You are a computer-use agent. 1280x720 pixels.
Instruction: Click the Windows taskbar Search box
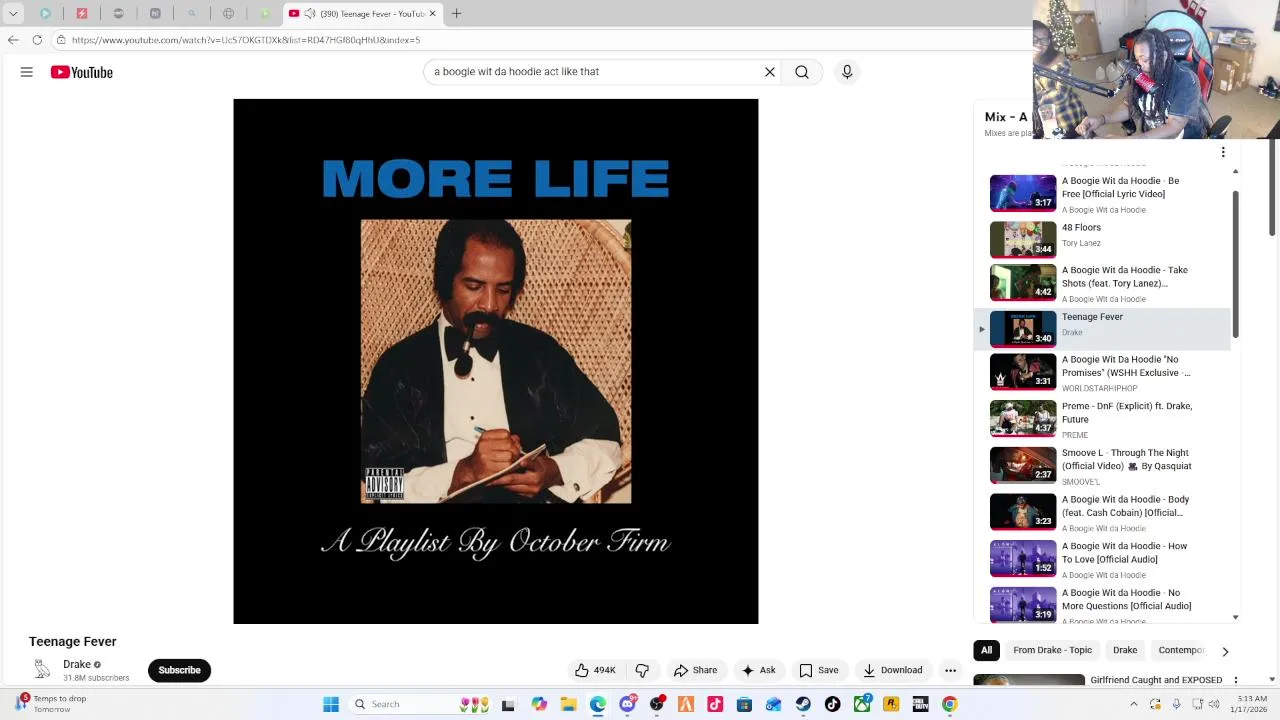(x=418, y=704)
